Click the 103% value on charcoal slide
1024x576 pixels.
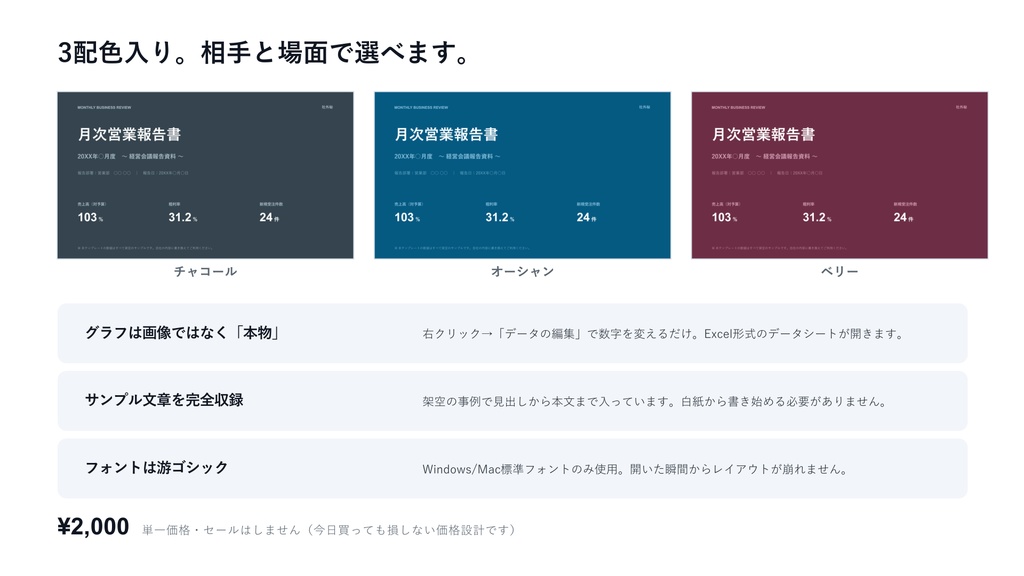[x=90, y=217]
